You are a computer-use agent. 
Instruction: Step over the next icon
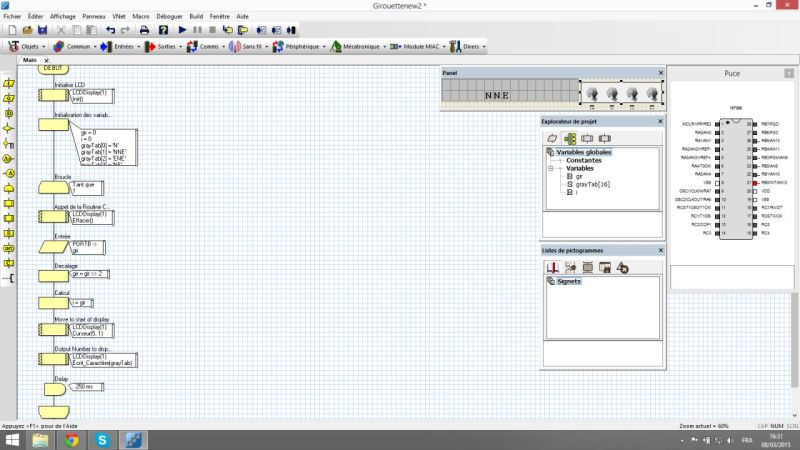(x=243, y=31)
